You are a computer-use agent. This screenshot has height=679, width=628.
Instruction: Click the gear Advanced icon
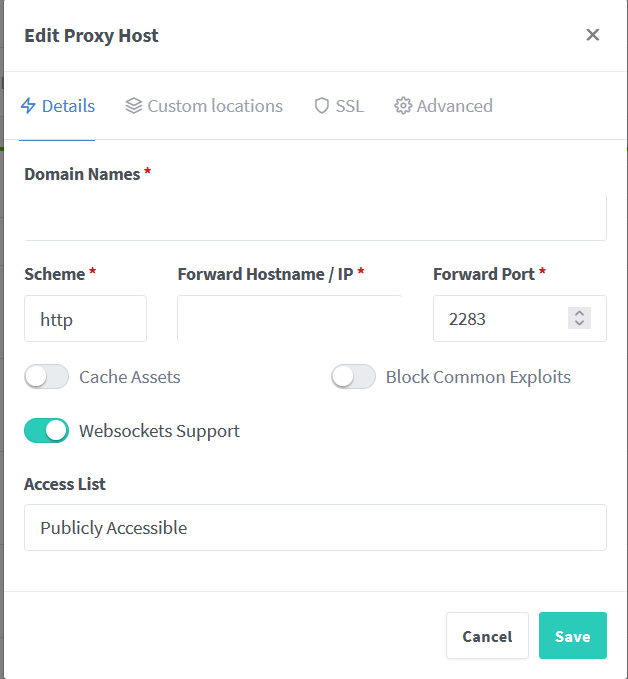[403, 106]
